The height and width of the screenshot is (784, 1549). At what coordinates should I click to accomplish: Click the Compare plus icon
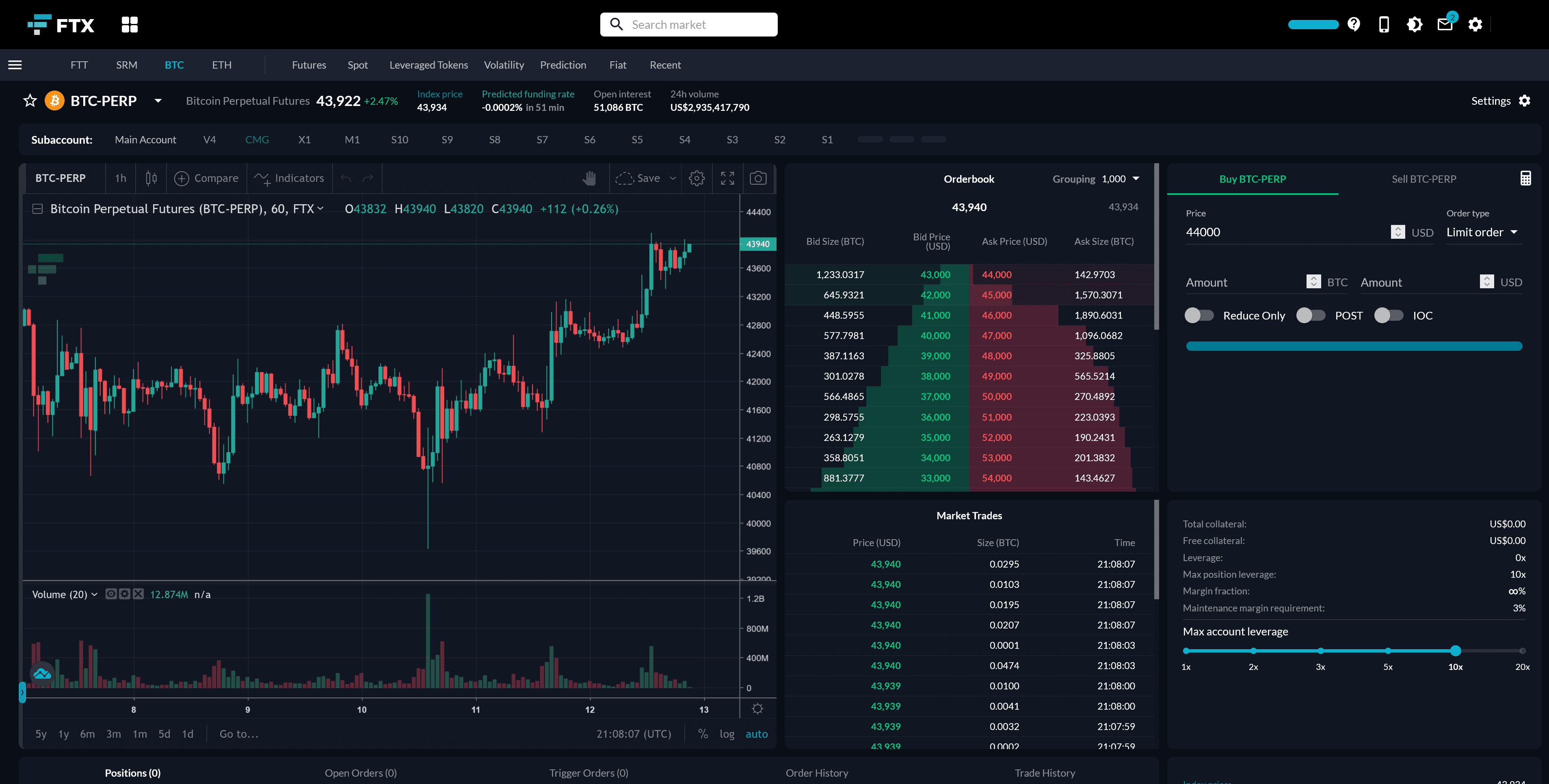click(182, 179)
